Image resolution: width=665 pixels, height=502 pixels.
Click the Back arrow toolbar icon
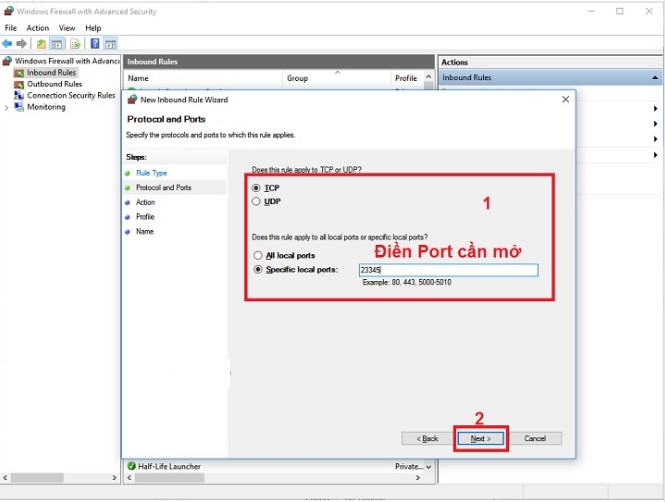click(x=8, y=44)
